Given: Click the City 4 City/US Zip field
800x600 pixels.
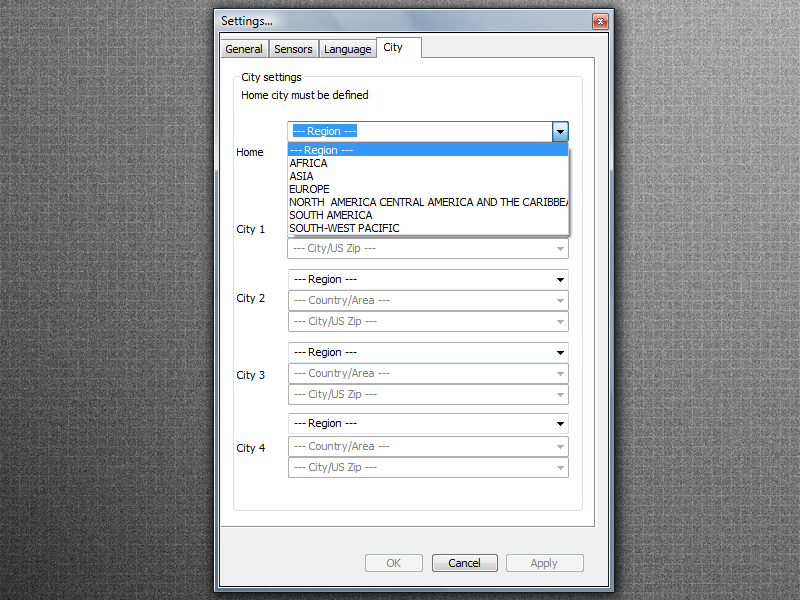Looking at the screenshot, I should [428, 467].
